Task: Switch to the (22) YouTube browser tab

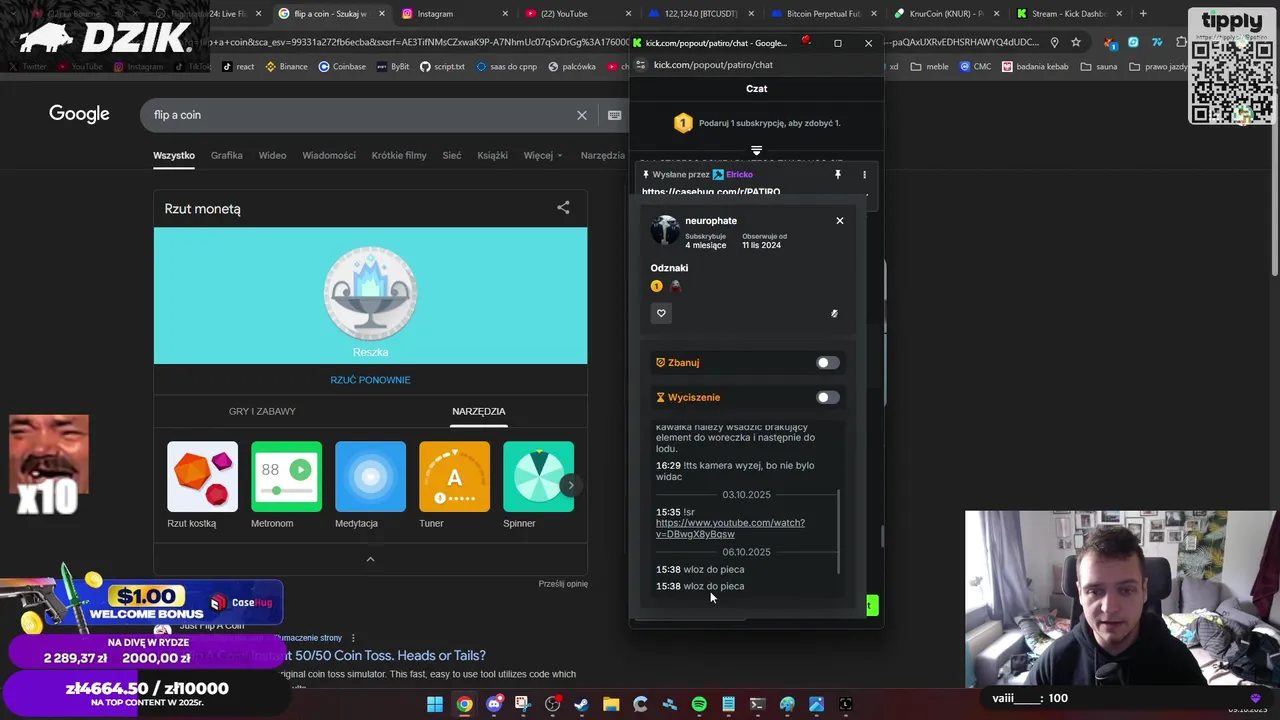Action: tap(575, 14)
